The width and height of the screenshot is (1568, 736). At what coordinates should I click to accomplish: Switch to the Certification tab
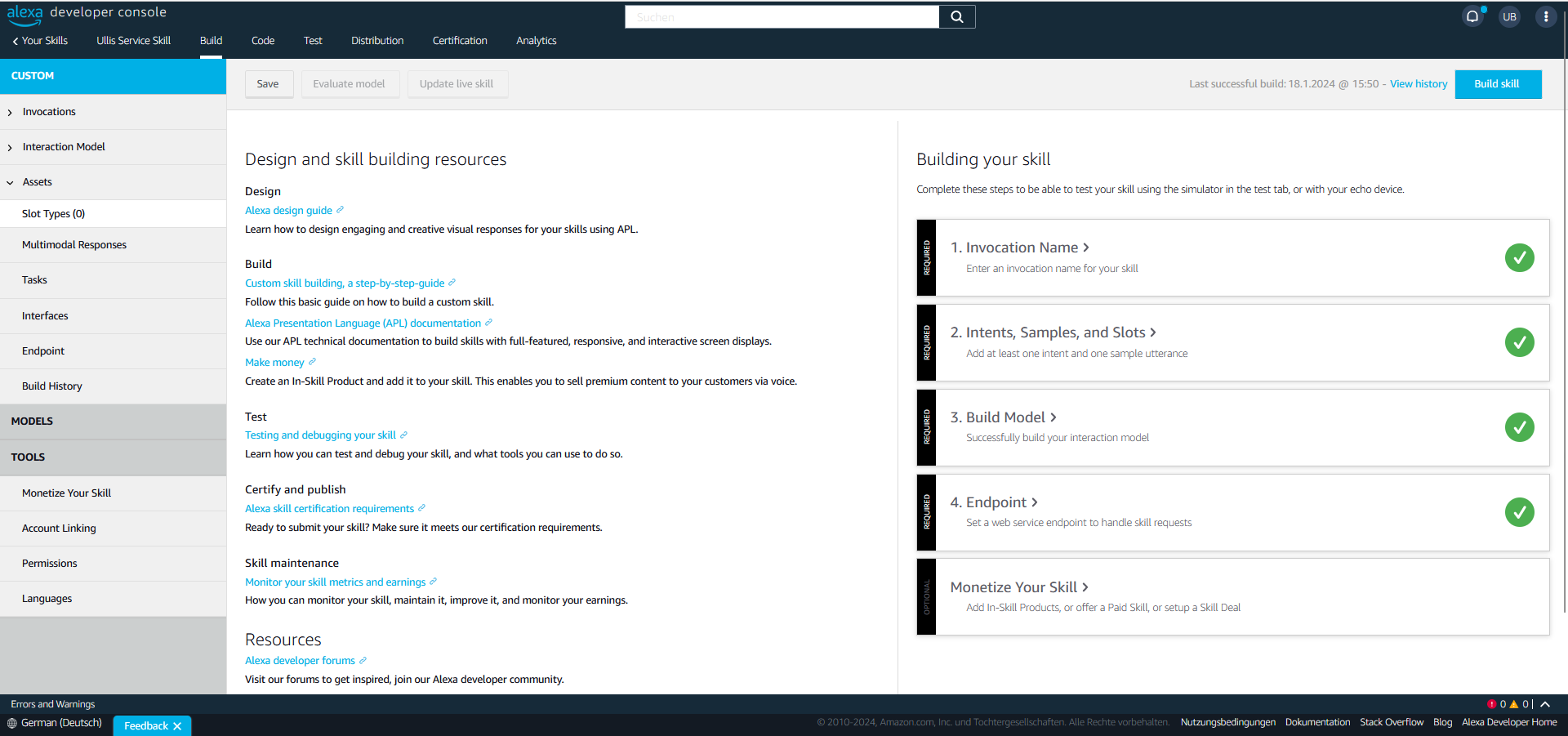(x=460, y=41)
